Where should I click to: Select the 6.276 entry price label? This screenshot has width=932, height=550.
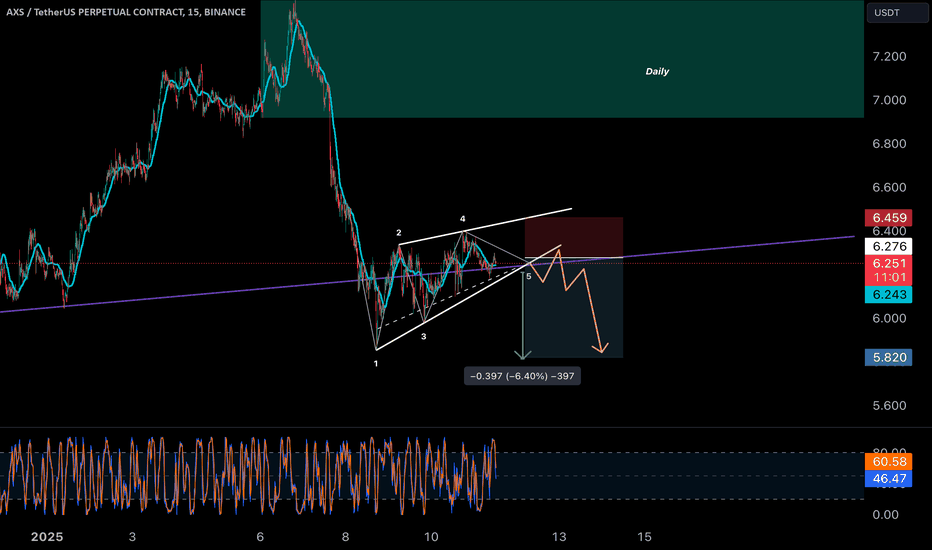889,246
